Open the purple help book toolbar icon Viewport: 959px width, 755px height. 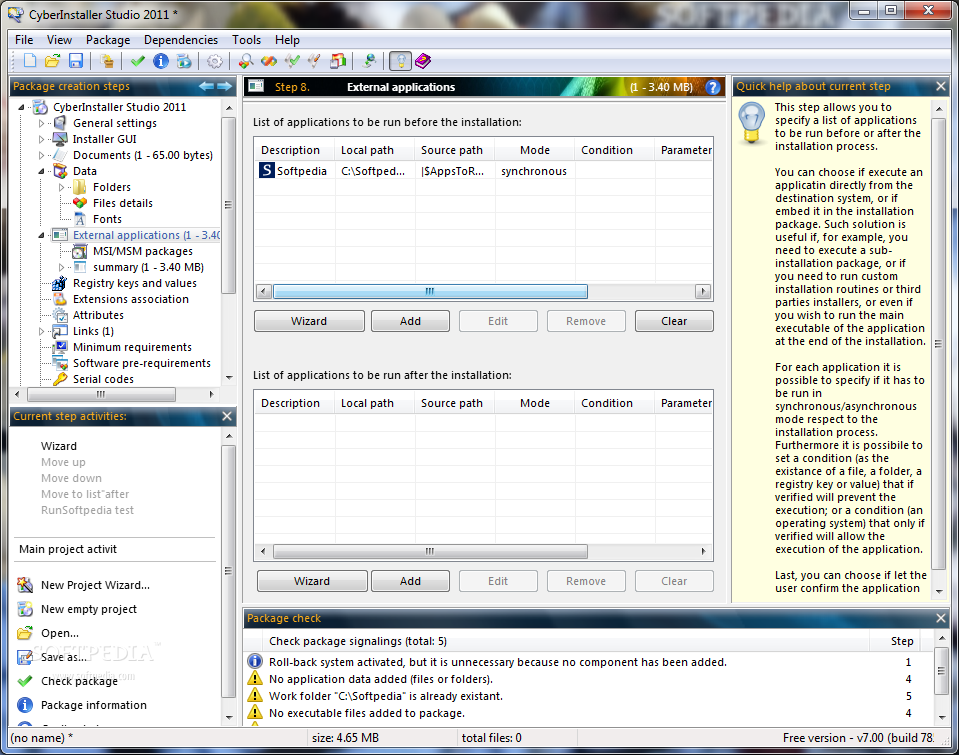click(423, 61)
